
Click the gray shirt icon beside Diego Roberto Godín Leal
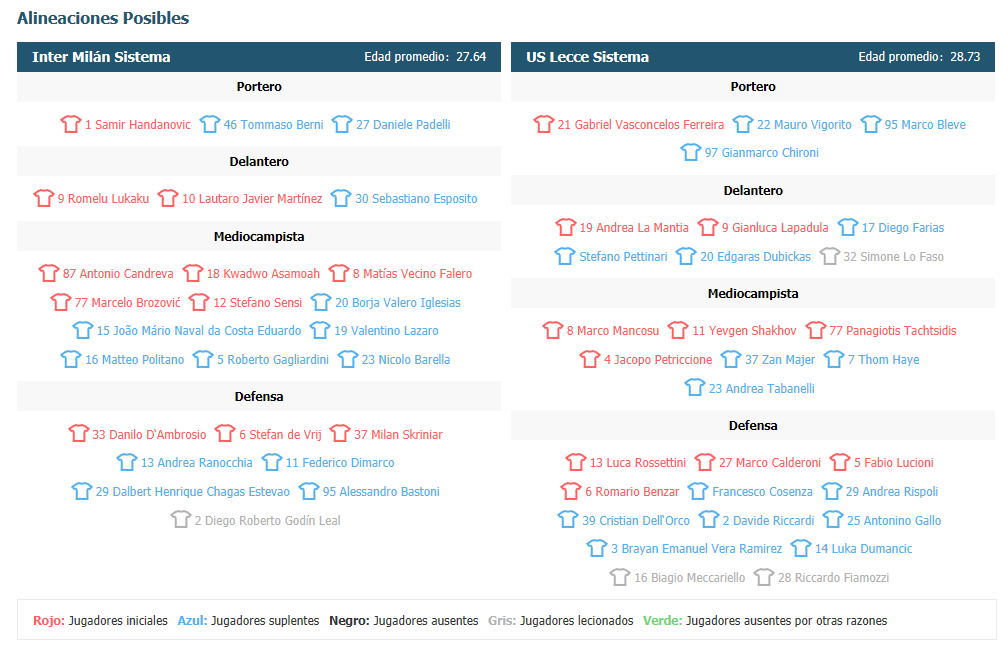[181, 520]
